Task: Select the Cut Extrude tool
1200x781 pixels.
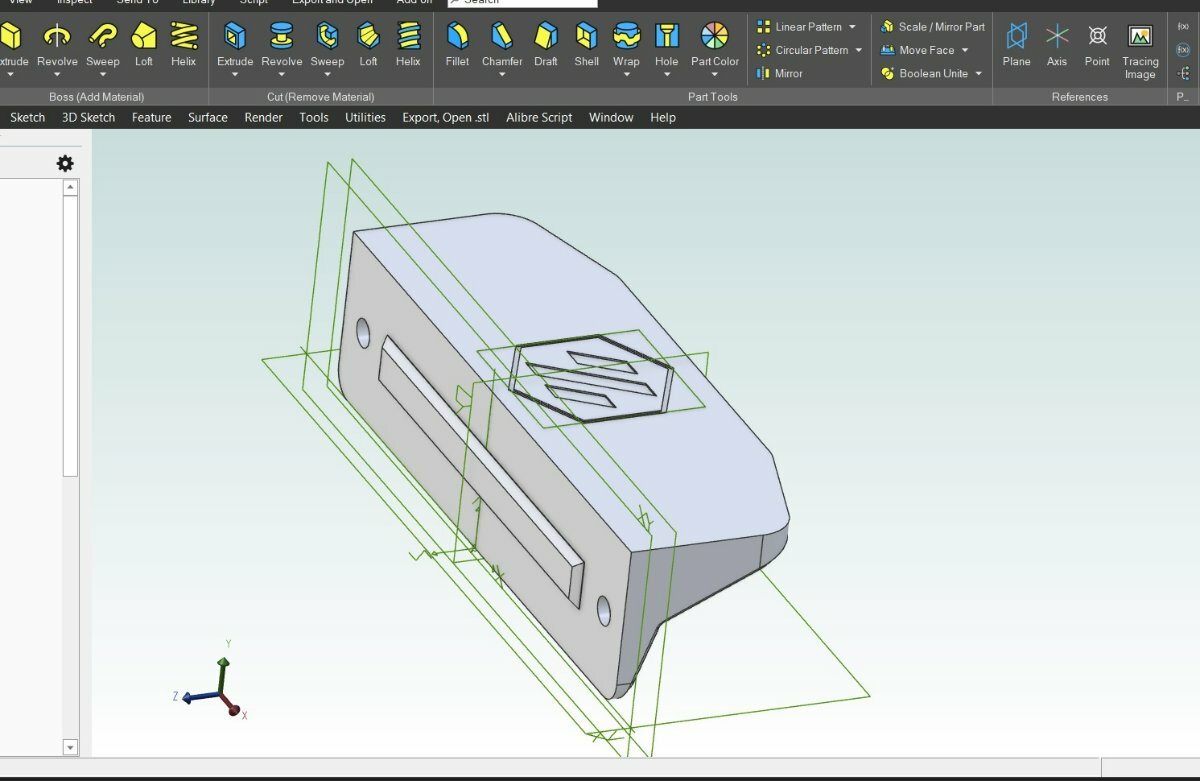Action: [235, 44]
